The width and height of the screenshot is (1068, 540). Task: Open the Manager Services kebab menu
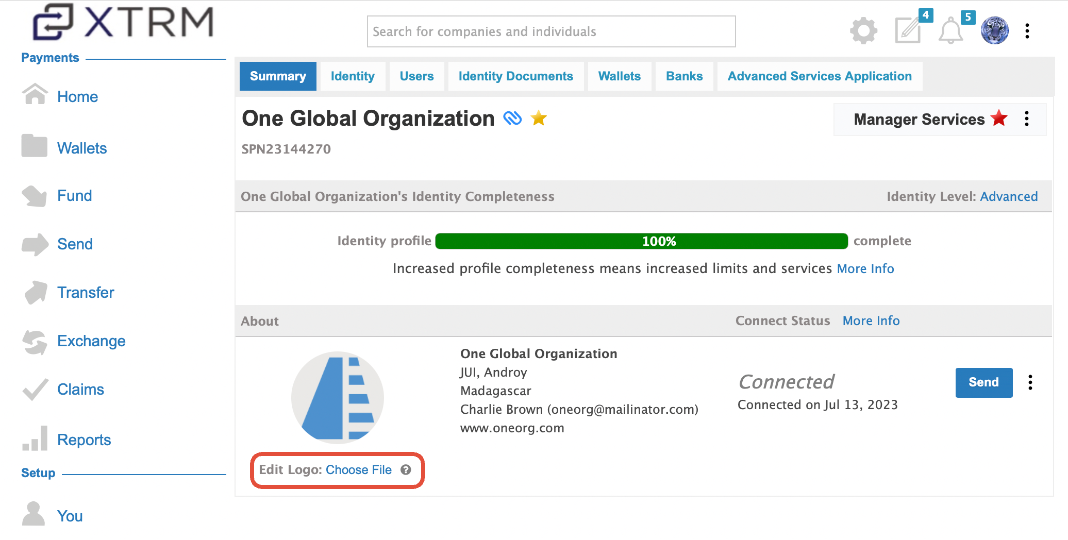pyautogui.click(x=1026, y=119)
